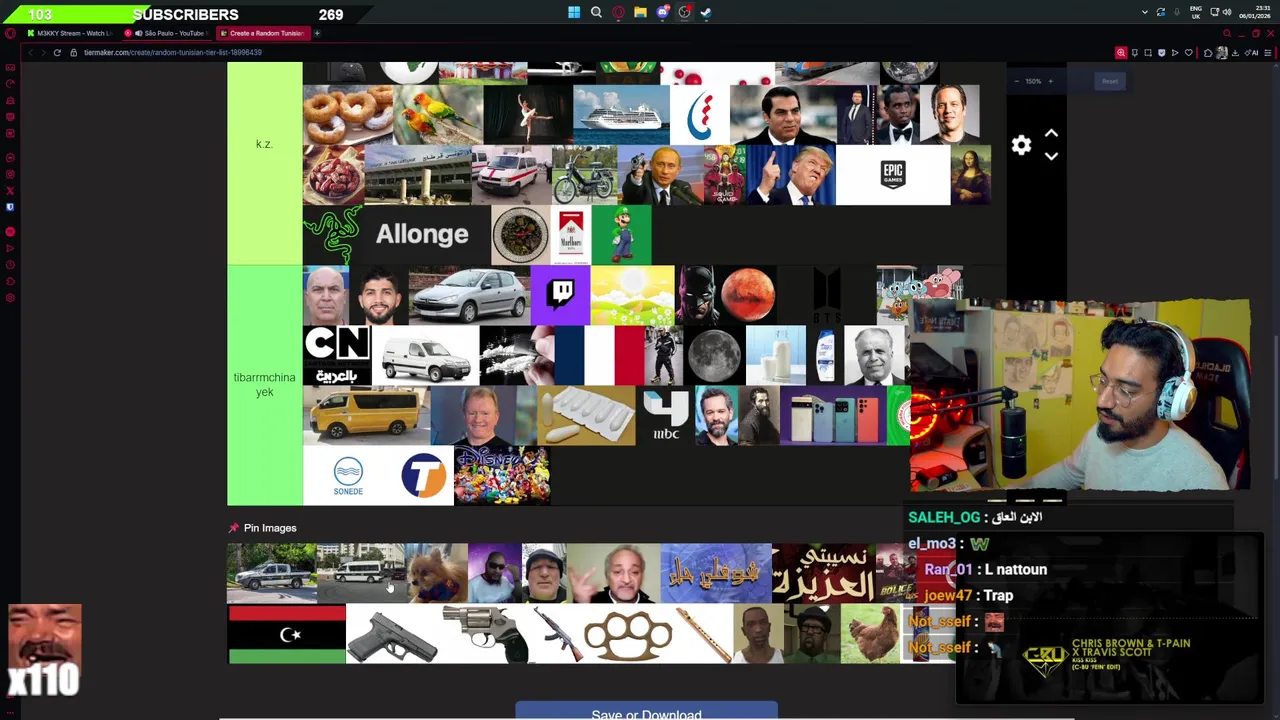
Task: Select the revolver image
Action: point(485,634)
